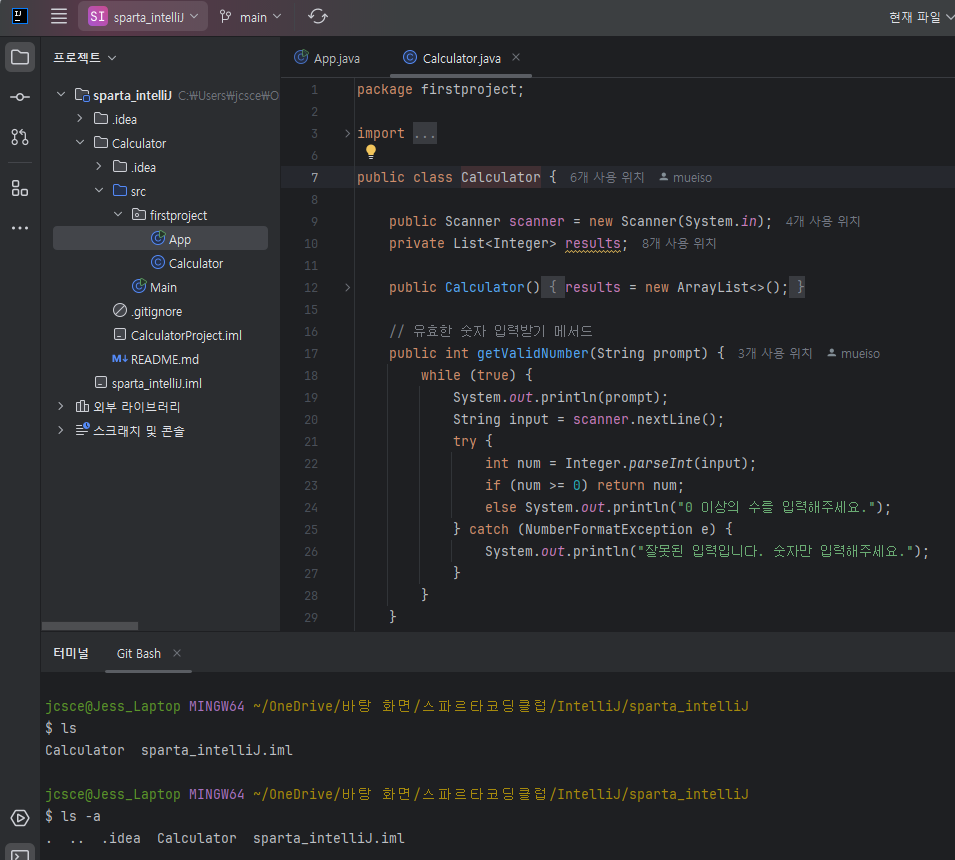Expand the folded import block
955x860 pixels.
tap(347, 133)
